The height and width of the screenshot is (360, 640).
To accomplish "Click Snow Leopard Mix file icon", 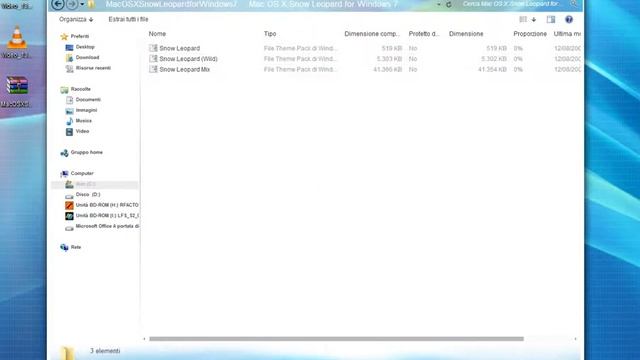I will click(x=153, y=69).
